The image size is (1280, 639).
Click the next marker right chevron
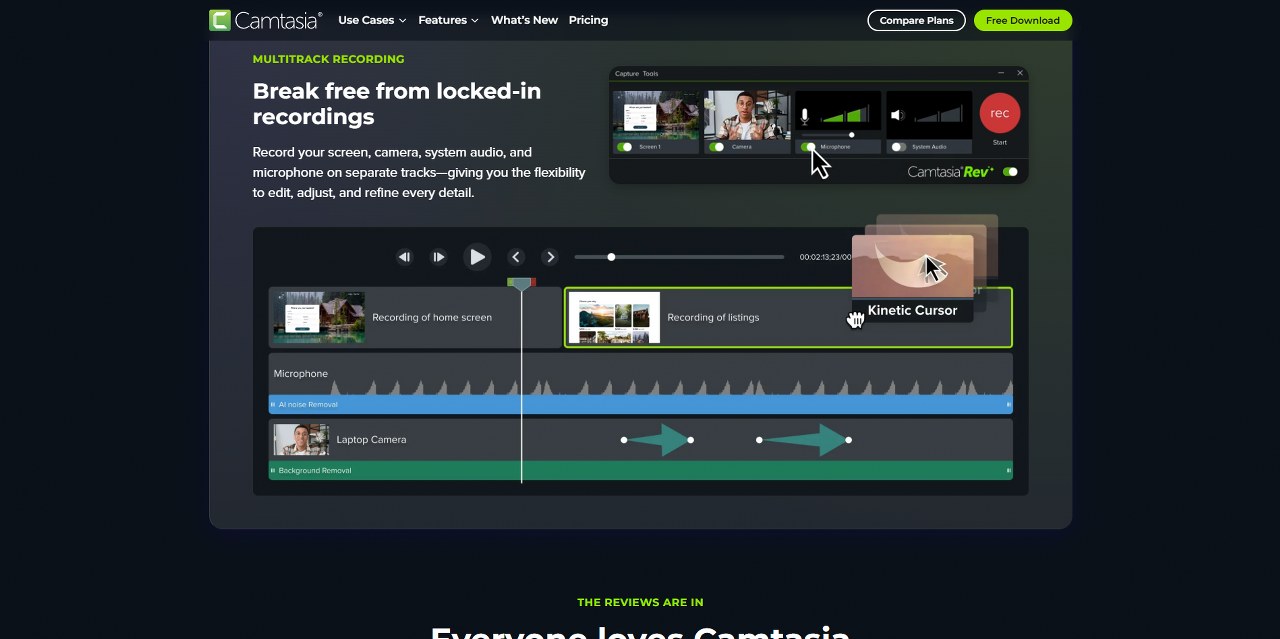point(549,257)
